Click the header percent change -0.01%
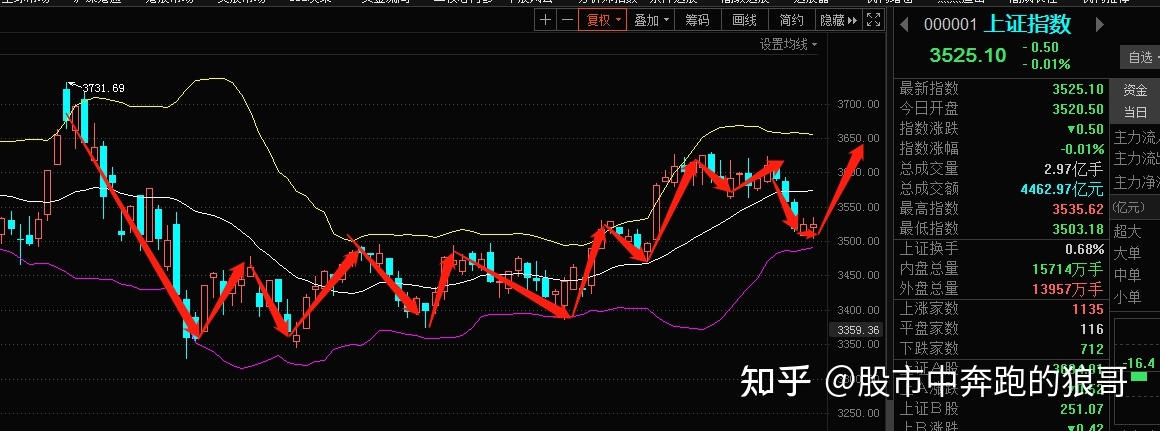Screen dimensions: 1160x431 [x=1046, y=64]
